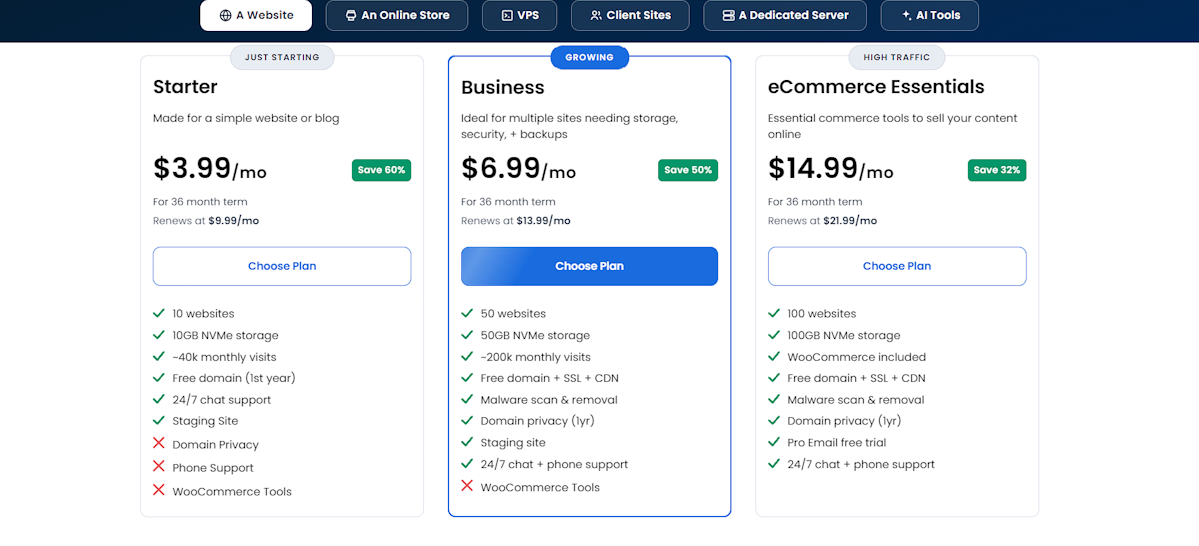Open A Dedicated Server tab

point(785,15)
